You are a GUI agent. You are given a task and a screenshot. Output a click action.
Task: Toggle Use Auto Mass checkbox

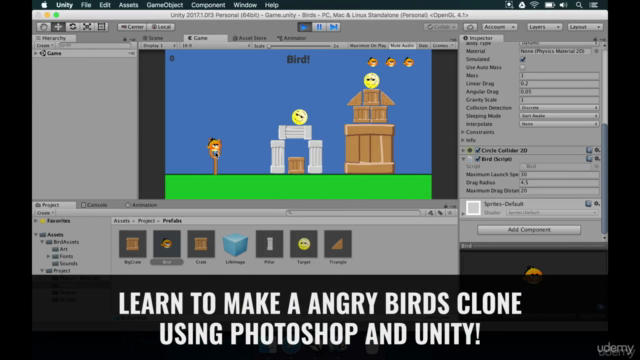522,67
